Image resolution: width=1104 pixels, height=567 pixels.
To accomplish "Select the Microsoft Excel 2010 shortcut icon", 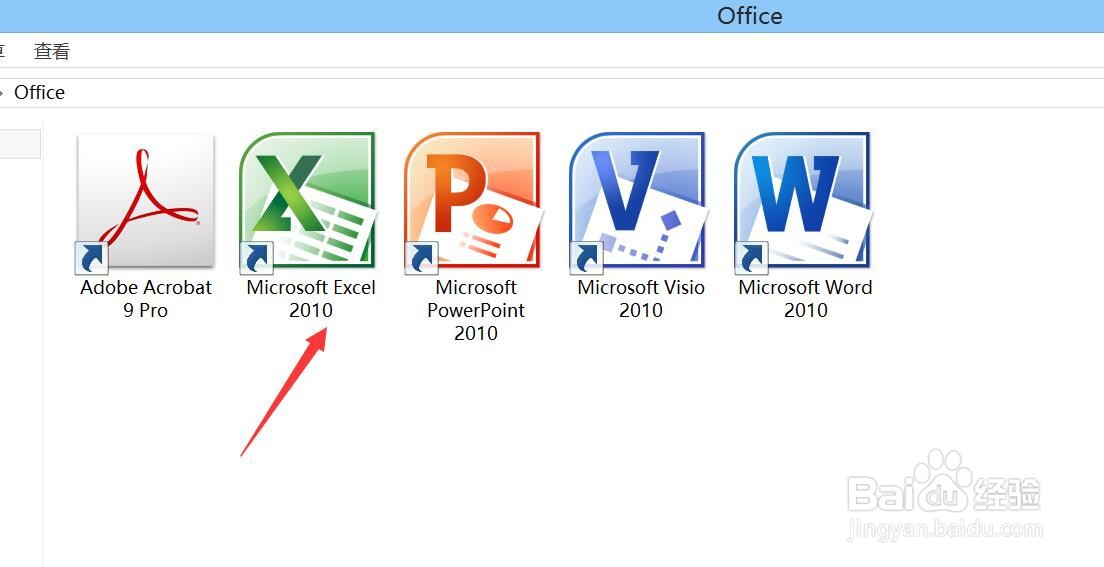I will point(308,203).
